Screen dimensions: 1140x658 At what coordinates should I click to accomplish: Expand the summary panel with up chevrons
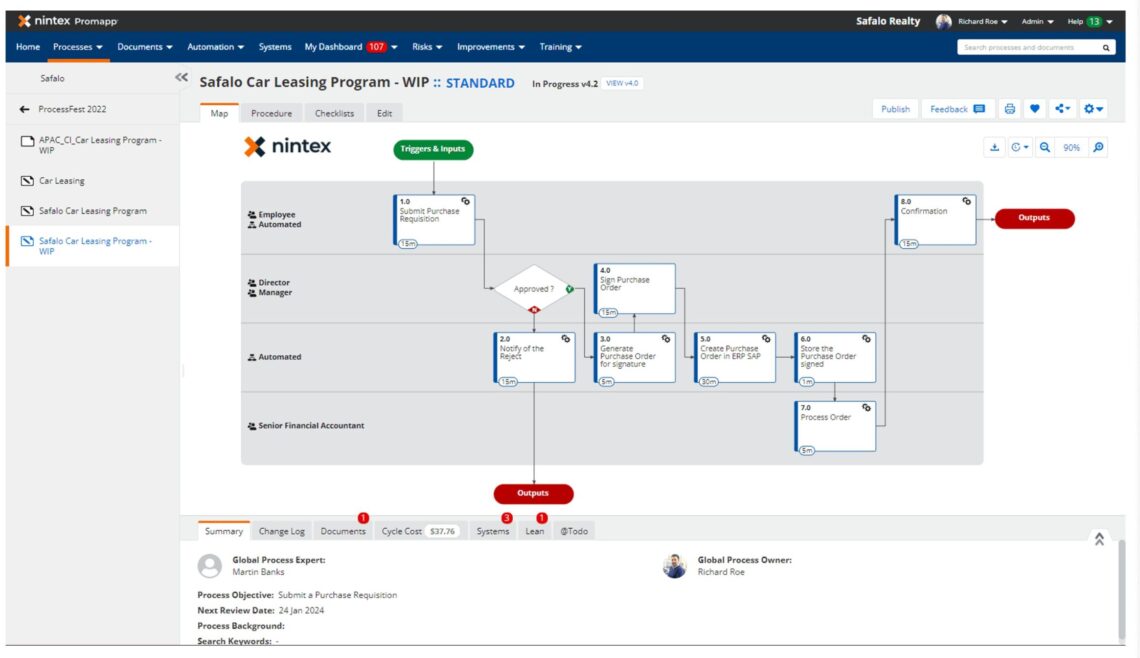tap(1099, 538)
